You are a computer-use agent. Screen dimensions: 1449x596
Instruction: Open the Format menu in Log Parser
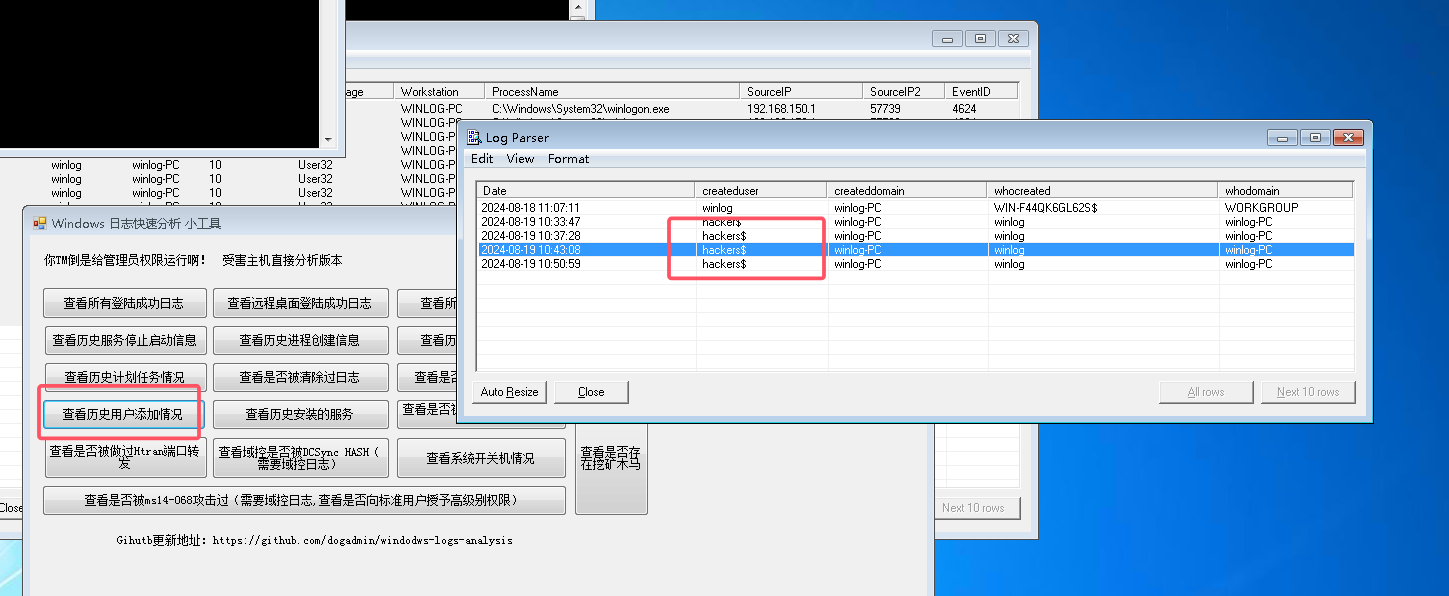coord(568,159)
